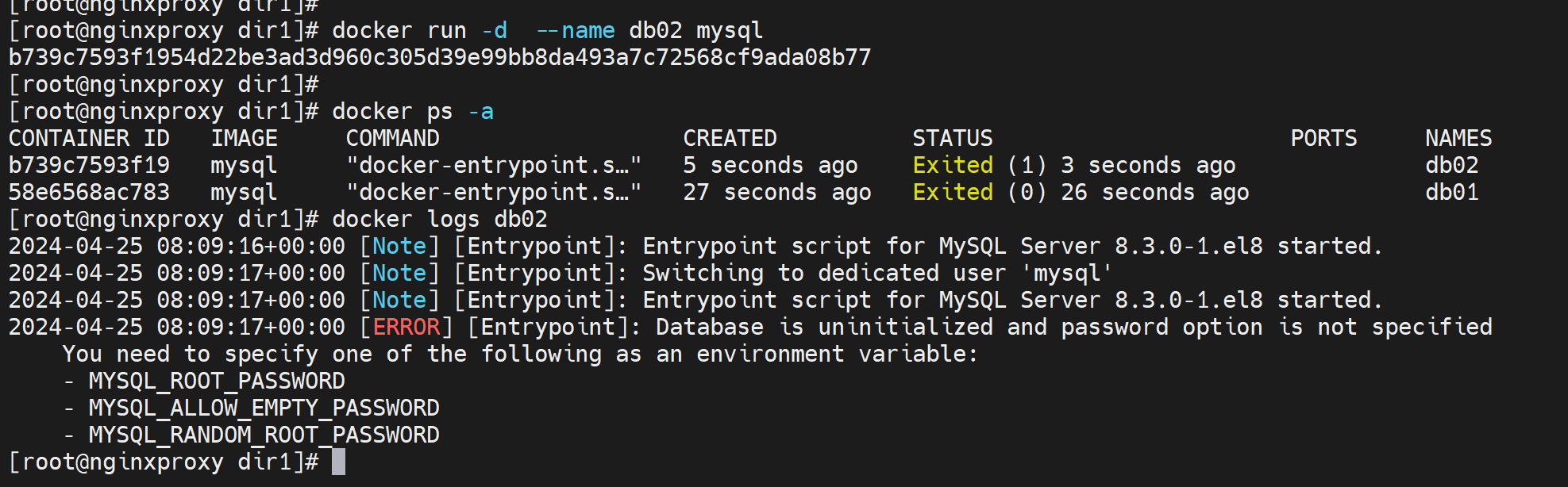Click the STATUS column header

952,138
